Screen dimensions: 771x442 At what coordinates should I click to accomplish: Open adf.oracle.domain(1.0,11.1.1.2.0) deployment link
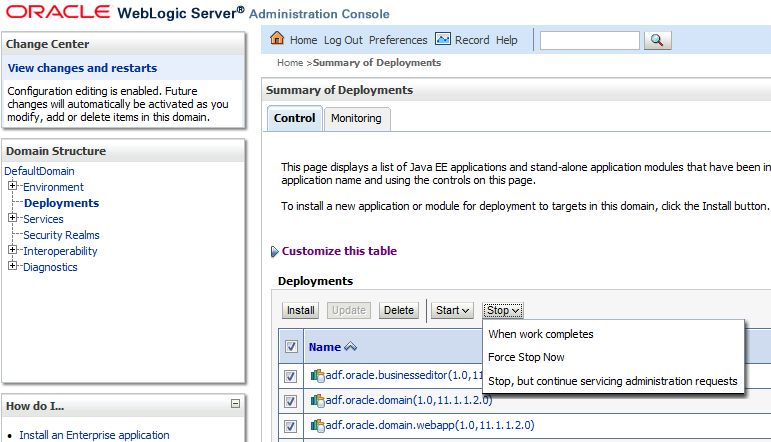409,400
